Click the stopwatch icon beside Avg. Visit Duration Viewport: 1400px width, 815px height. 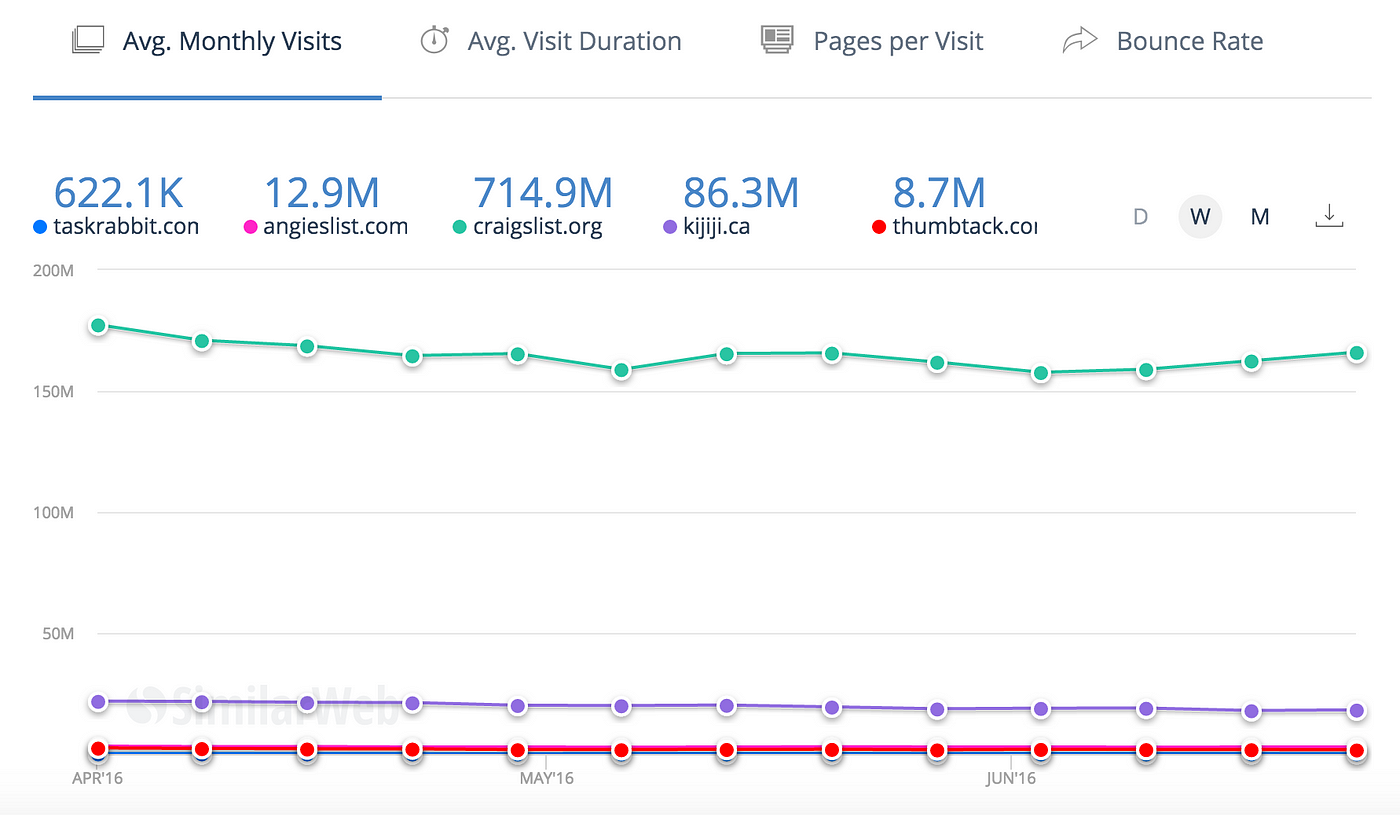(x=434, y=41)
